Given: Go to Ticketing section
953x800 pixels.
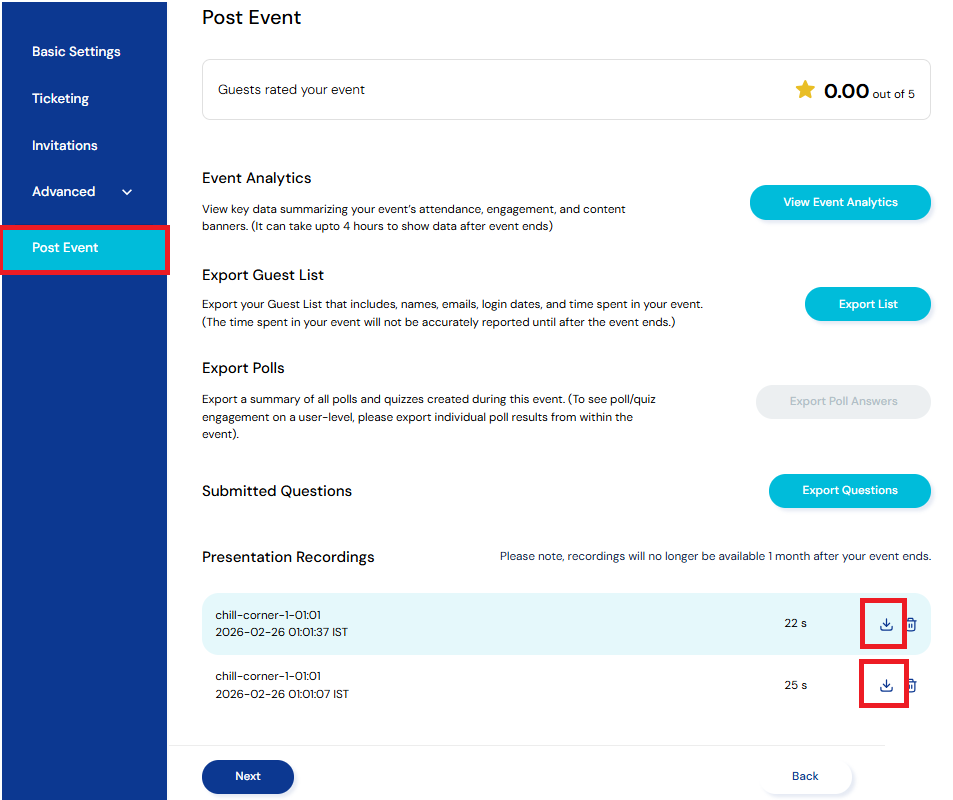Looking at the screenshot, I should (60, 98).
